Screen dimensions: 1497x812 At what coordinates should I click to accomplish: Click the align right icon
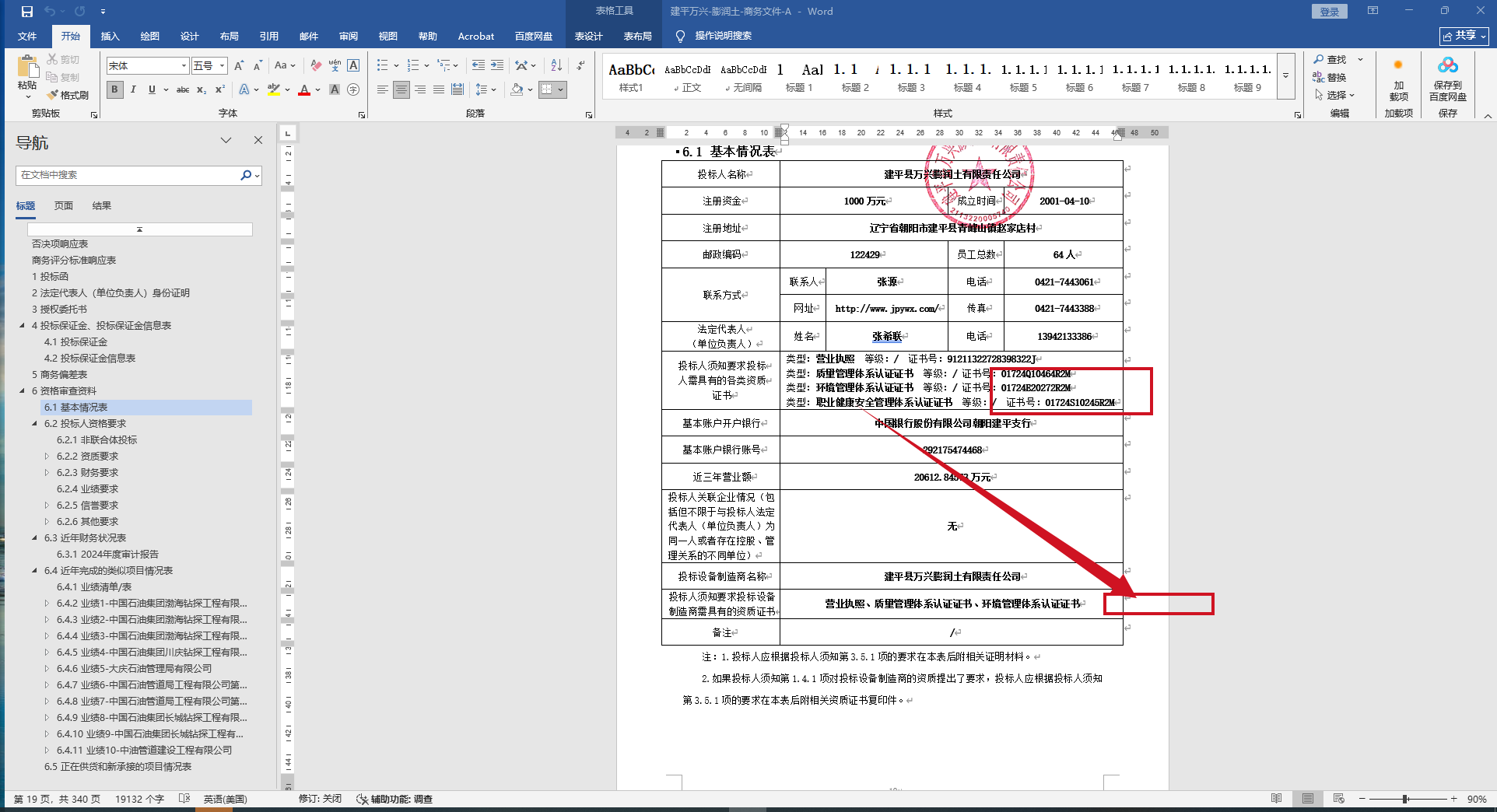pos(420,89)
